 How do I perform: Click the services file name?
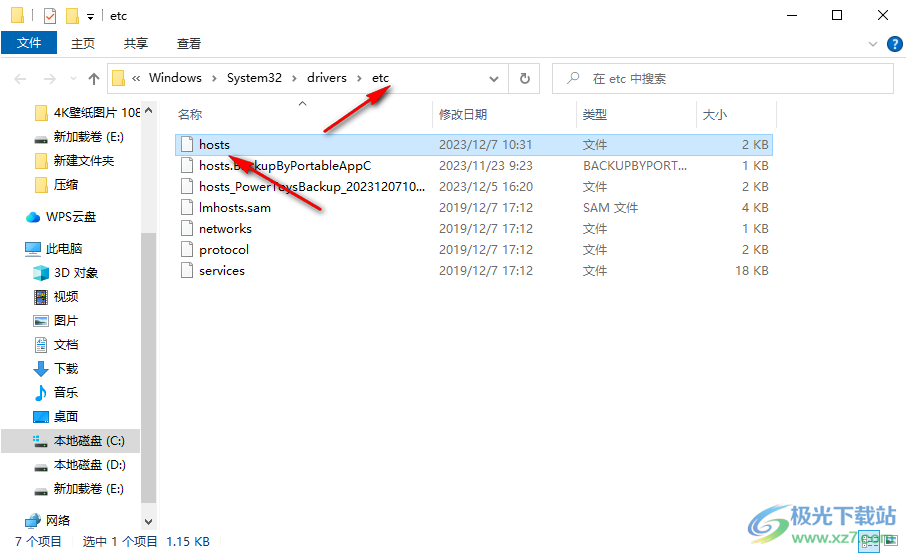[x=222, y=271]
